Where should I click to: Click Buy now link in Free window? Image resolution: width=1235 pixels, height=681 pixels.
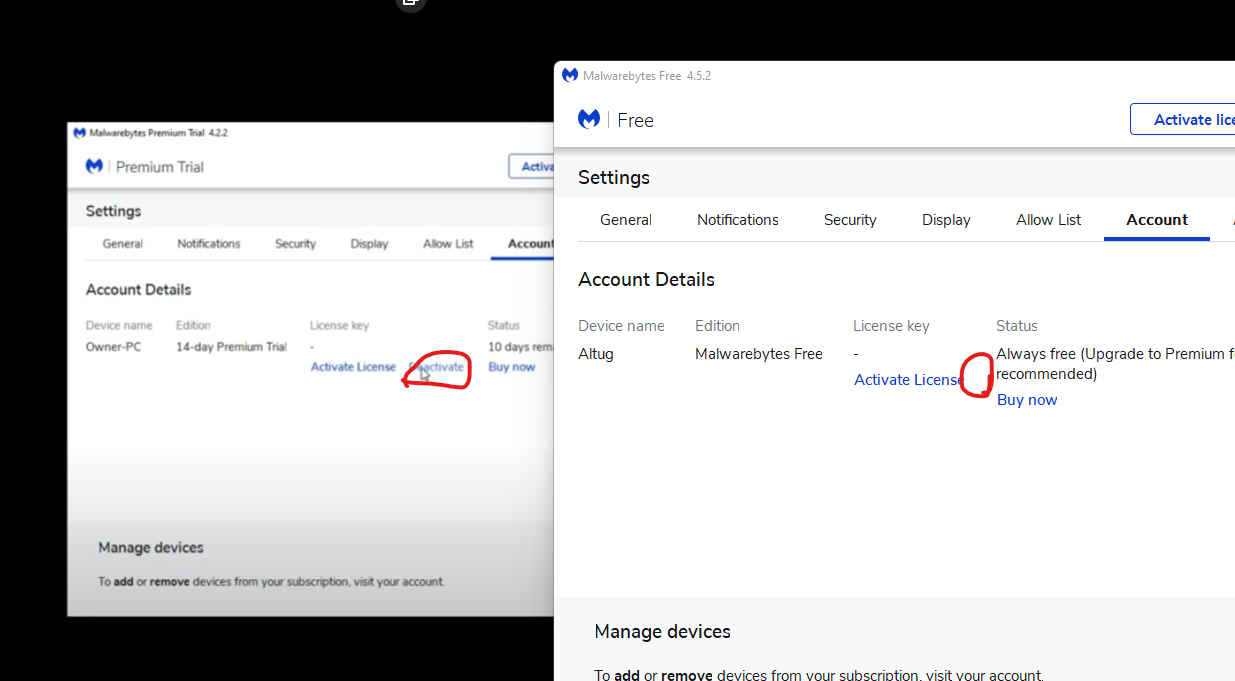[x=1027, y=399]
